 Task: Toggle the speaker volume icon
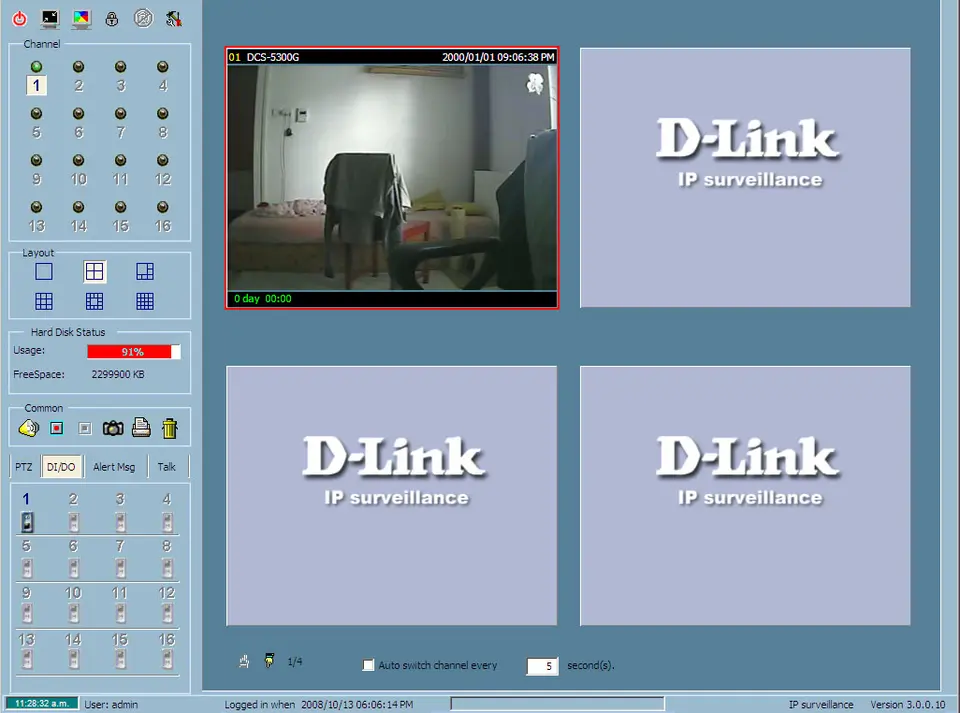28,428
